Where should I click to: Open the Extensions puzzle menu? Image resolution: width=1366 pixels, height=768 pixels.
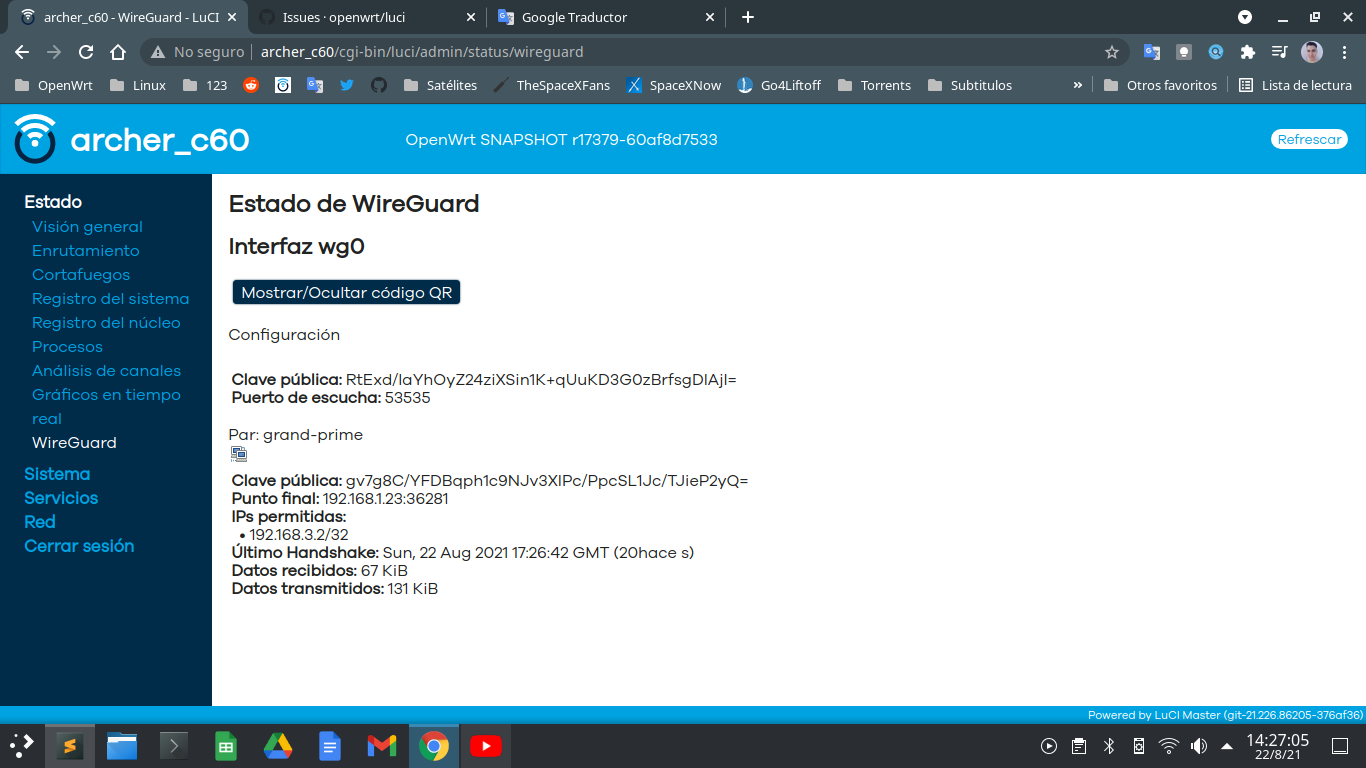(x=1247, y=52)
